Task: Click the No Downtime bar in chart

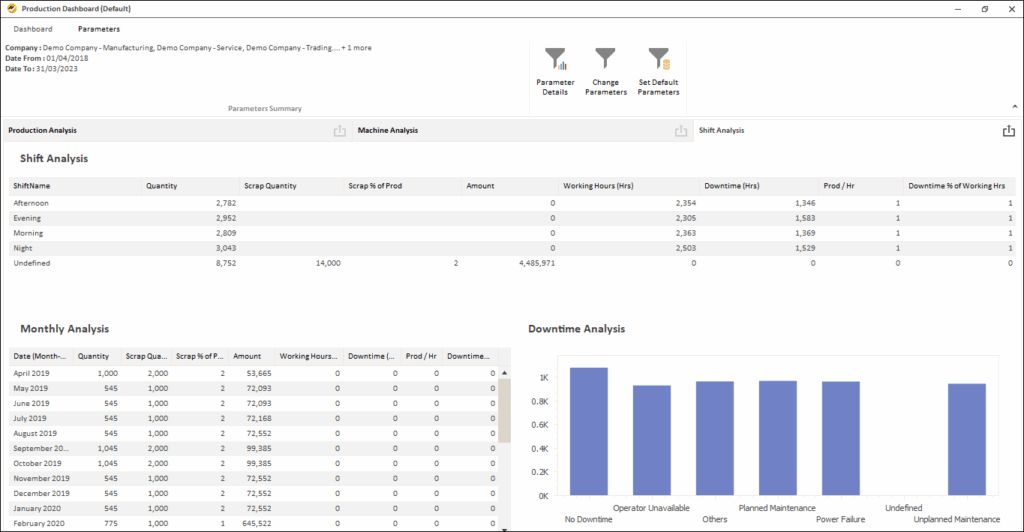Action: tap(588, 431)
